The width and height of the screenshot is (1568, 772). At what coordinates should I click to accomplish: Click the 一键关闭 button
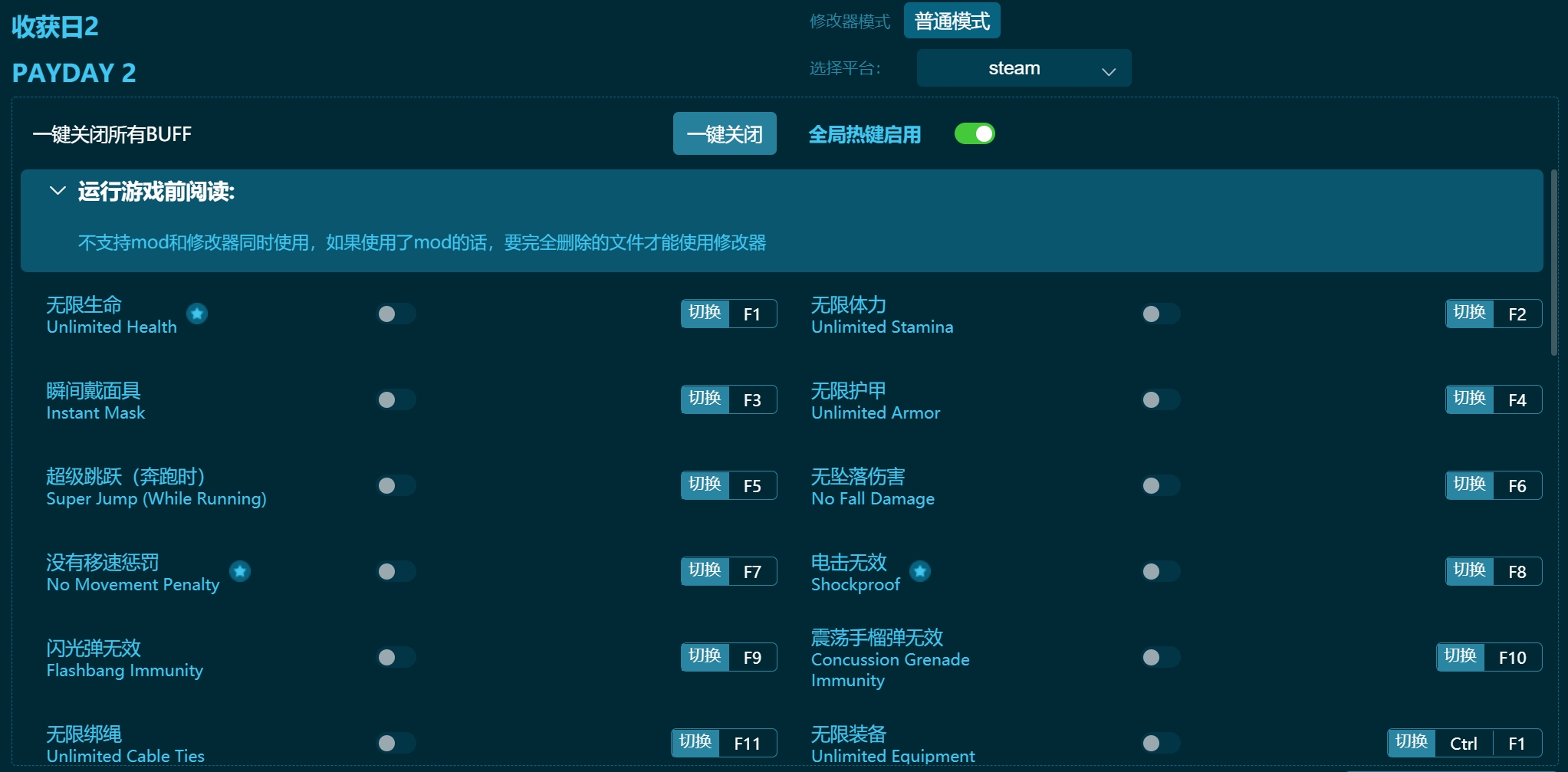pos(725,134)
